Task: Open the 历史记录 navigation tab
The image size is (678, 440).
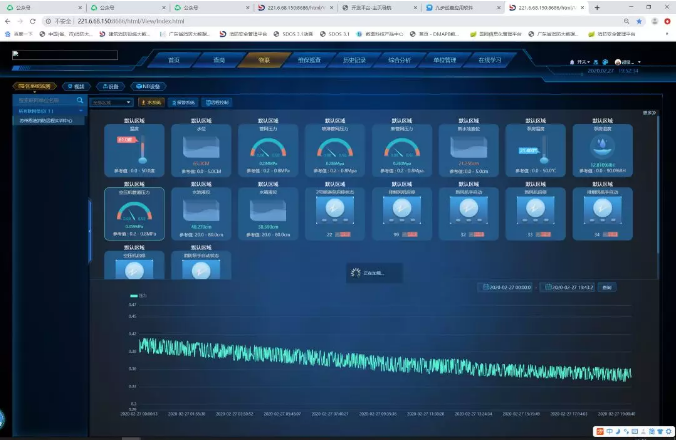Action: pyautogui.click(x=357, y=60)
